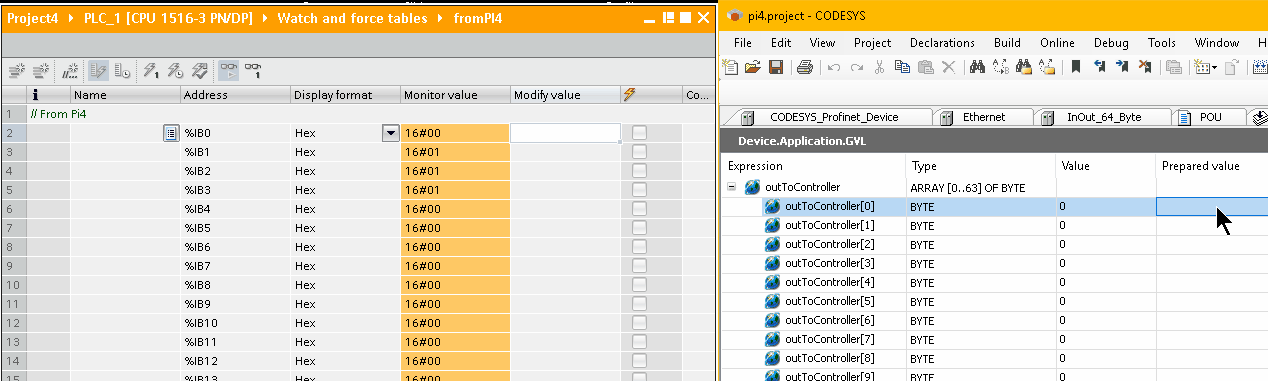Tick the modify checkbox for %IB2 row
The width and height of the screenshot is (1268, 381).
click(640, 171)
